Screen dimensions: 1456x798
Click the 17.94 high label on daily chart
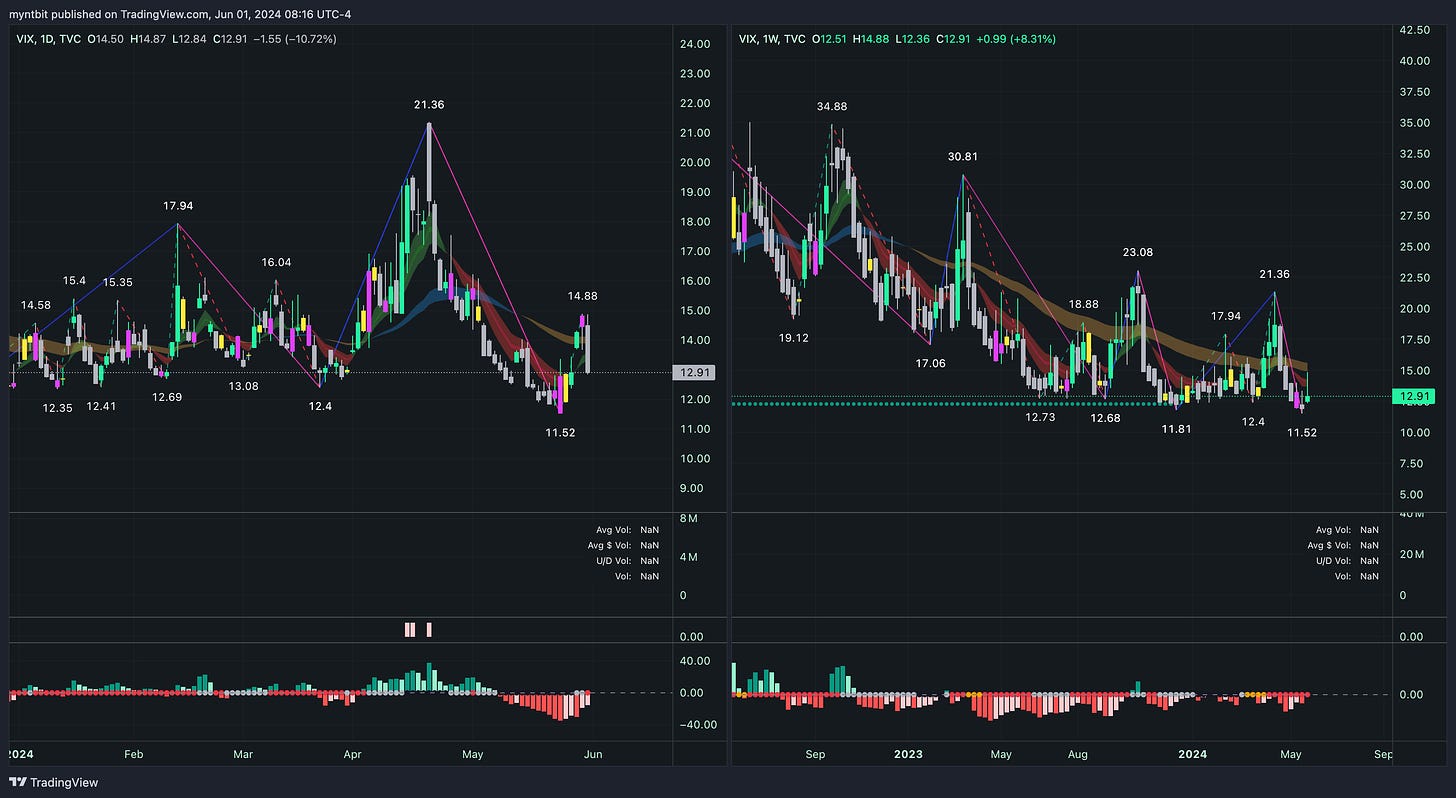(x=178, y=205)
